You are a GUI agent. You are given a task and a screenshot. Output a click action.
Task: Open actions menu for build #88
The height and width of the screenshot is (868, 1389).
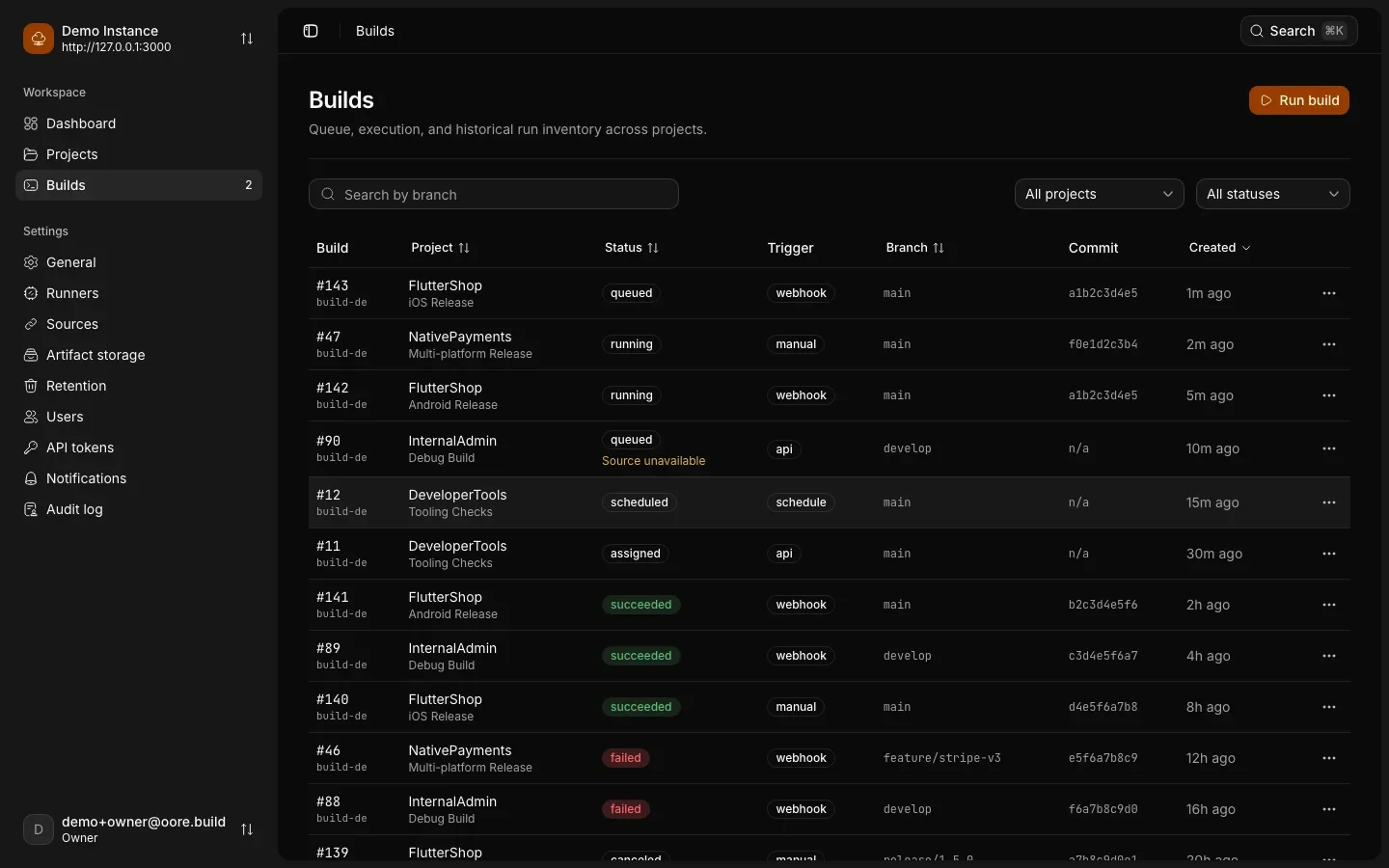point(1329,809)
